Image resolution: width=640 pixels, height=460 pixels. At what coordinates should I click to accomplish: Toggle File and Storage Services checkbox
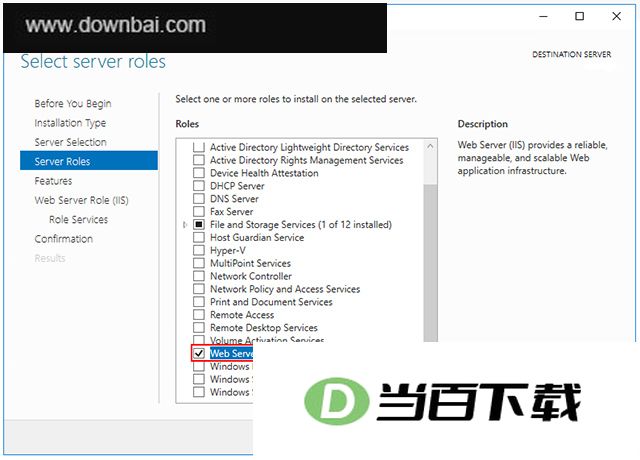(199, 224)
